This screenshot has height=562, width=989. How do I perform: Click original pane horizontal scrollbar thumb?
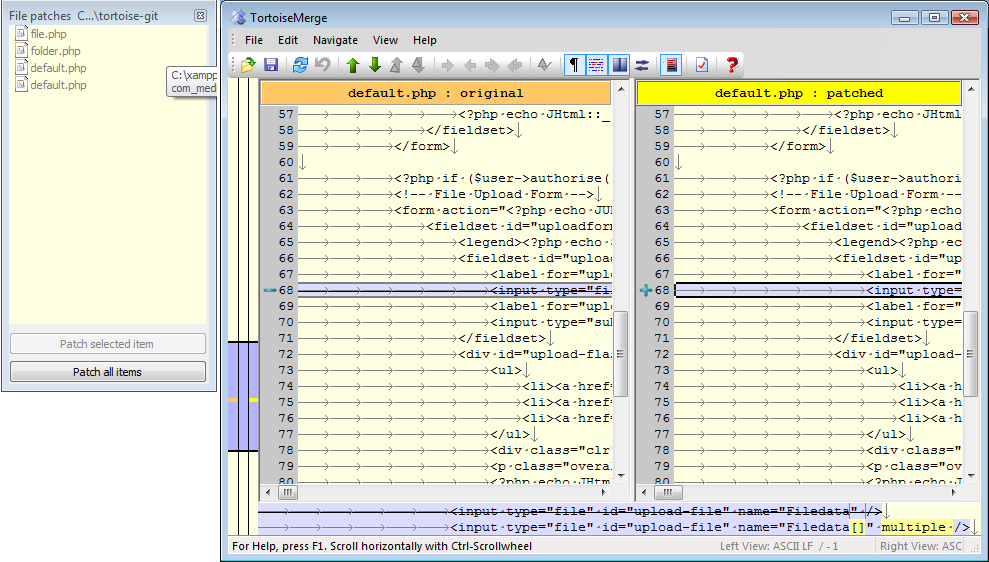(x=287, y=492)
